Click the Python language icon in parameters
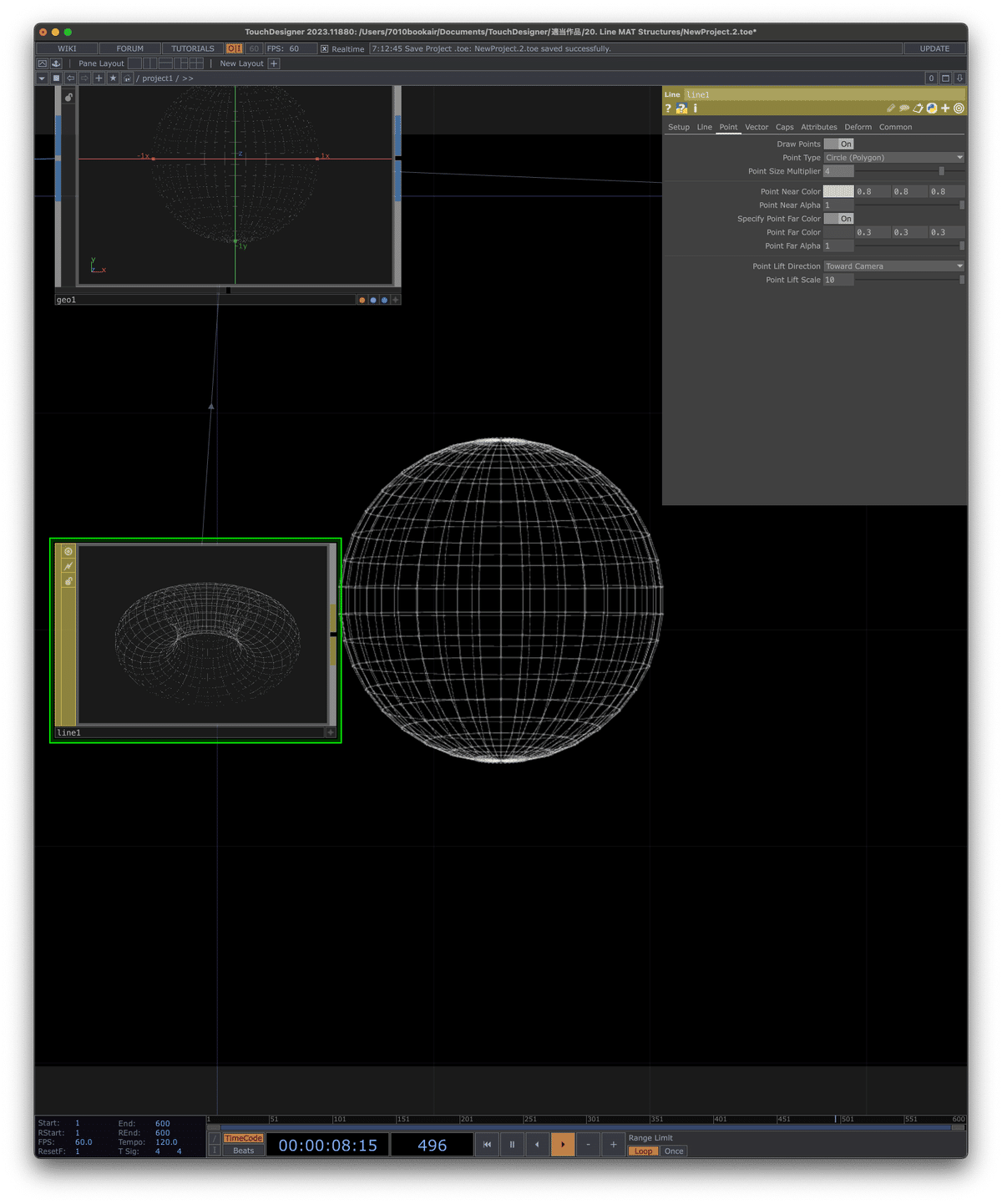The width and height of the screenshot is (1002, 1204). coord(931,109)
